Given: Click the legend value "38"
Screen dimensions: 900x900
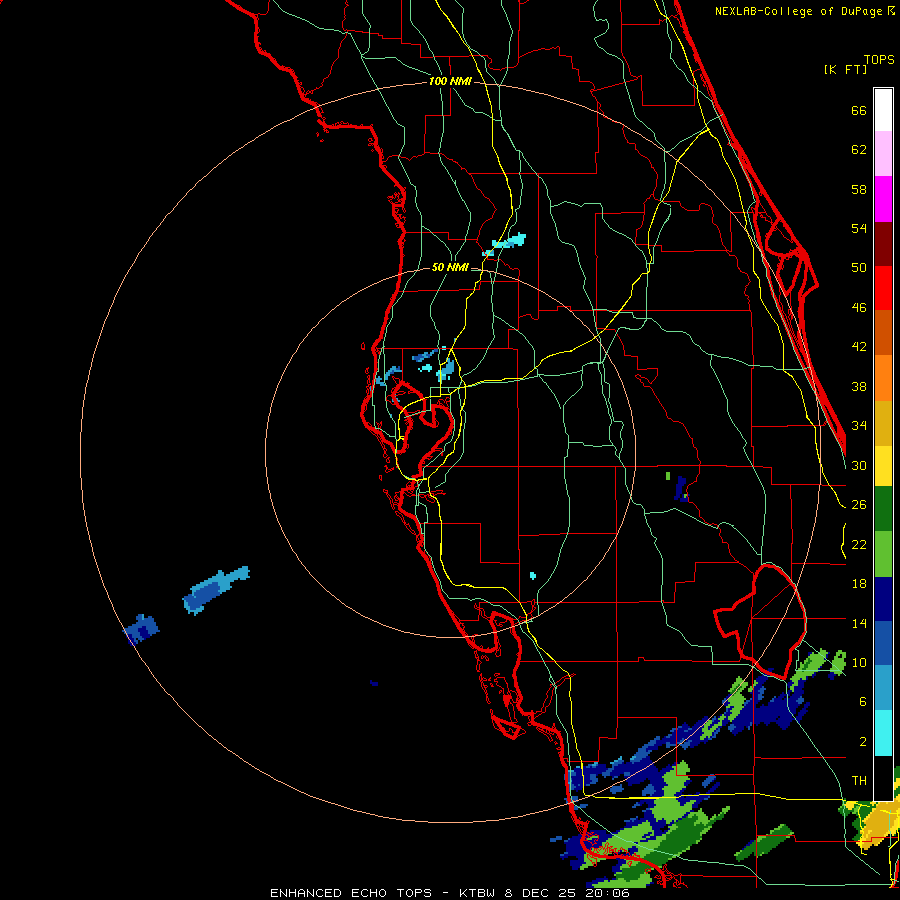Looking at the screenshot, I should 859,386.
